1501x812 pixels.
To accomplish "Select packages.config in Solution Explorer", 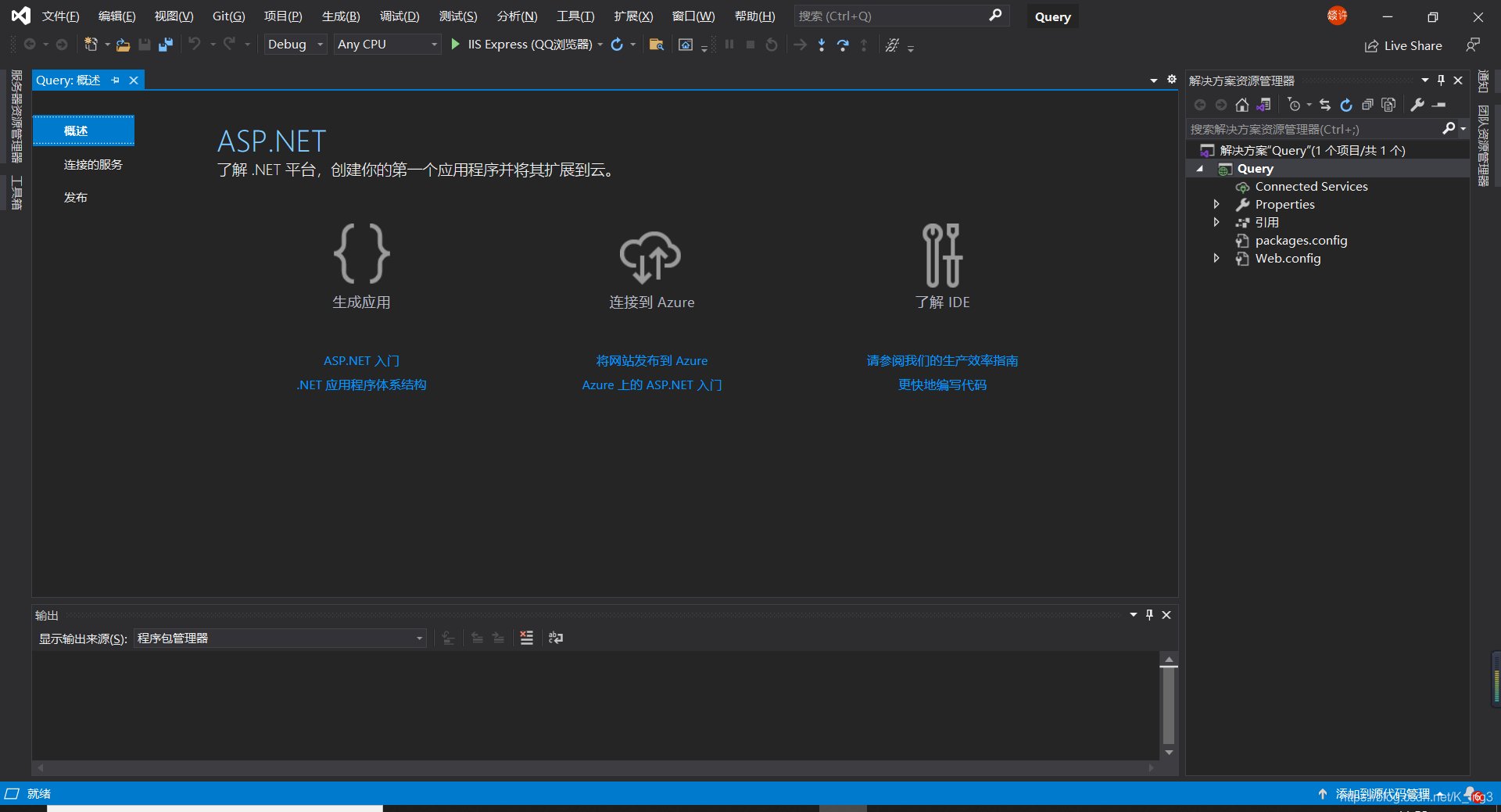I will 1301,241.
